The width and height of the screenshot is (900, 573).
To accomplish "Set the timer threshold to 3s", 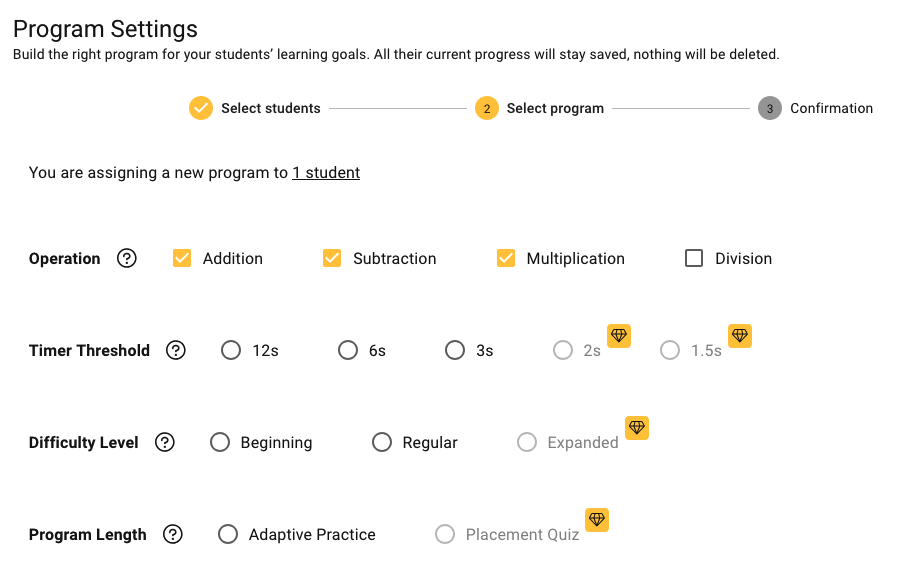I will click(455, 350).
